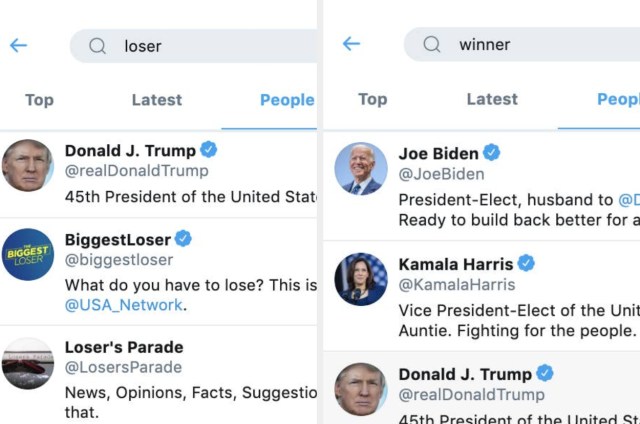Switch to Latest tab in winner search
The height and width of the screenshot is (424, 640).
pyautogui.click(x=492, y=99)
